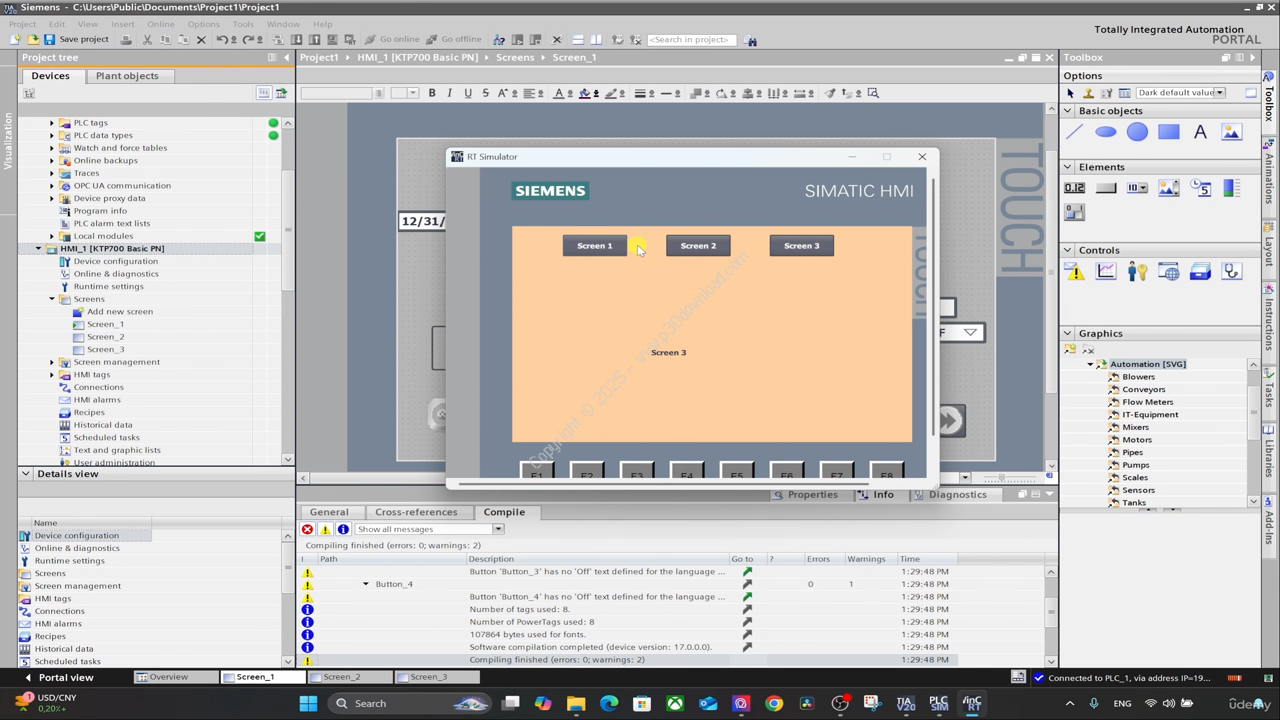Select the Date/time field element
1280x720 pixels.
click(x=1200, y=188)
